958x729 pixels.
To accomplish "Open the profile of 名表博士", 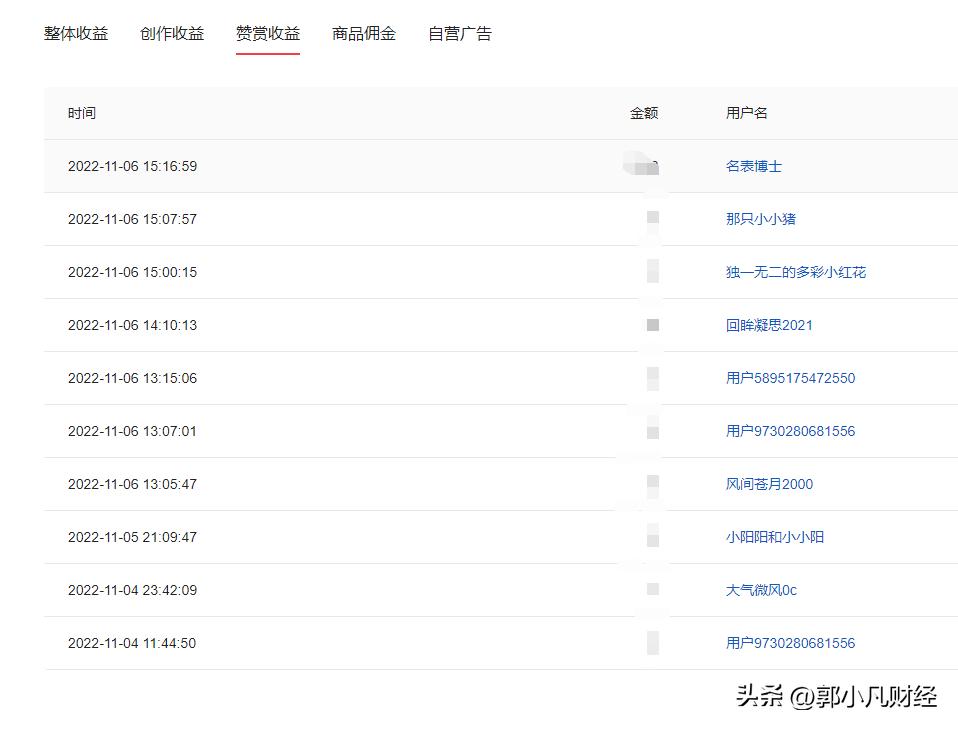I will point(753,166).
